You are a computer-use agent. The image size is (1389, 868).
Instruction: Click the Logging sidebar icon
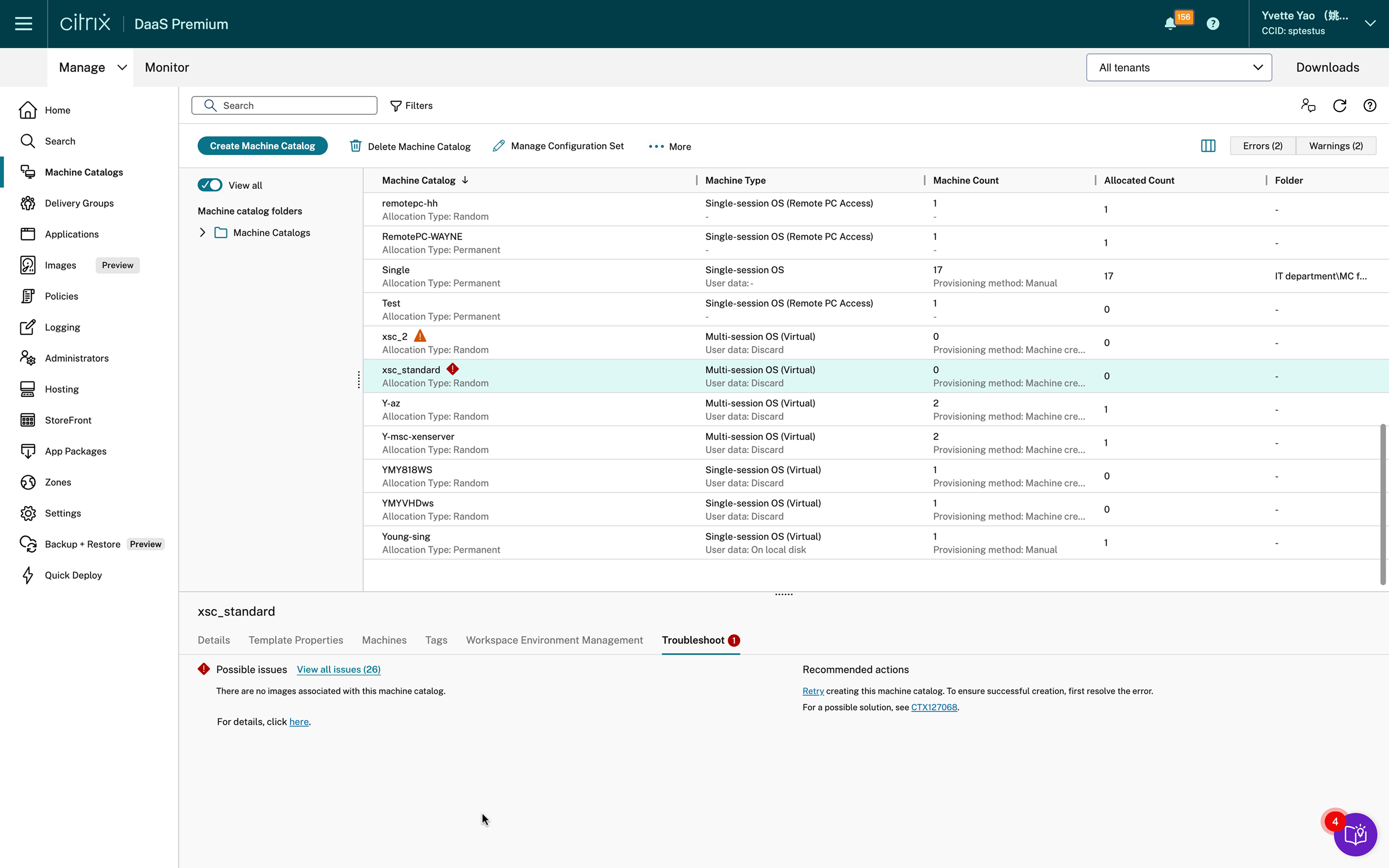coord(28,327)
